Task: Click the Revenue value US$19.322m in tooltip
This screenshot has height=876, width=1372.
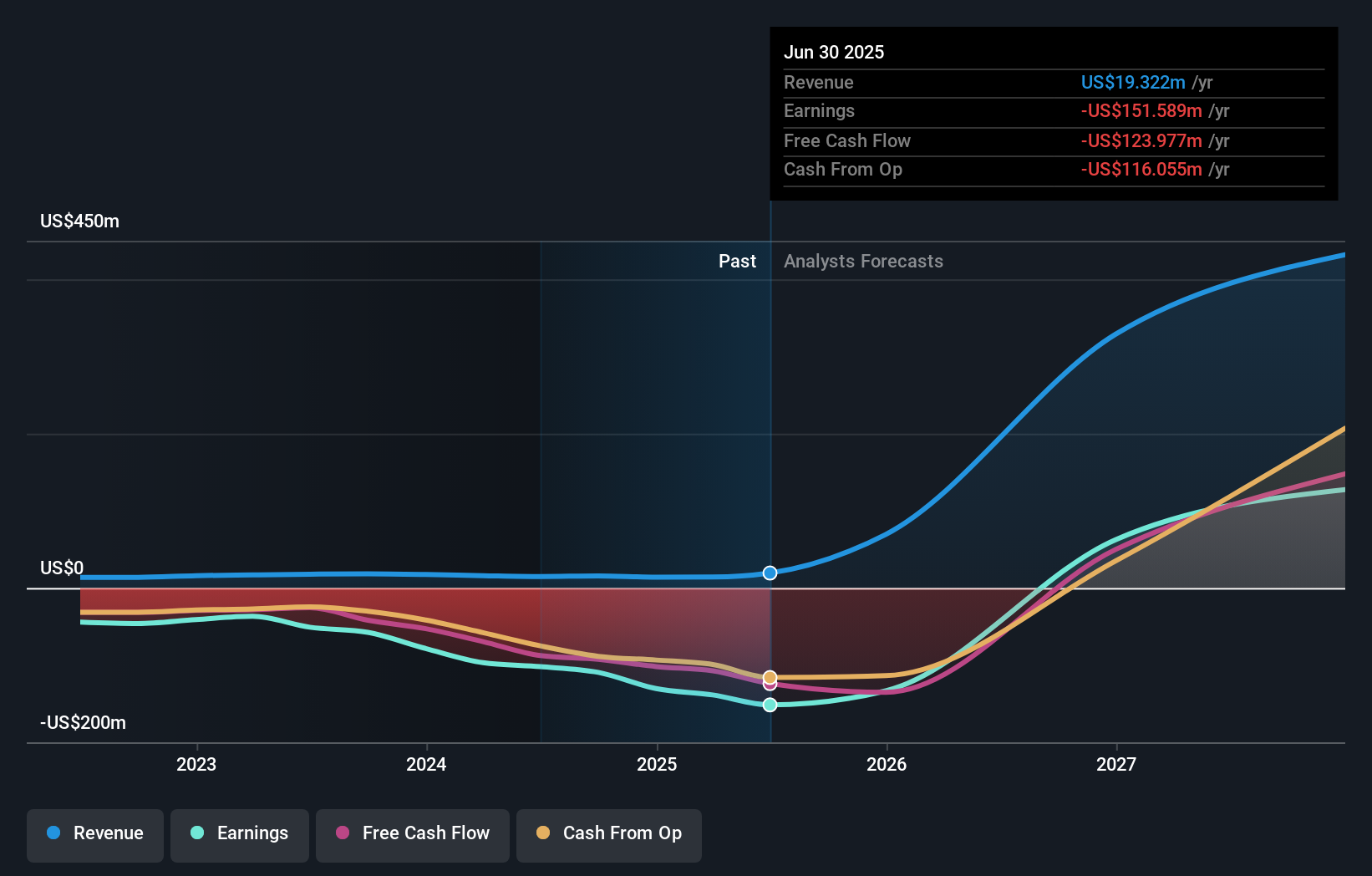Action: click(1133, 83)
